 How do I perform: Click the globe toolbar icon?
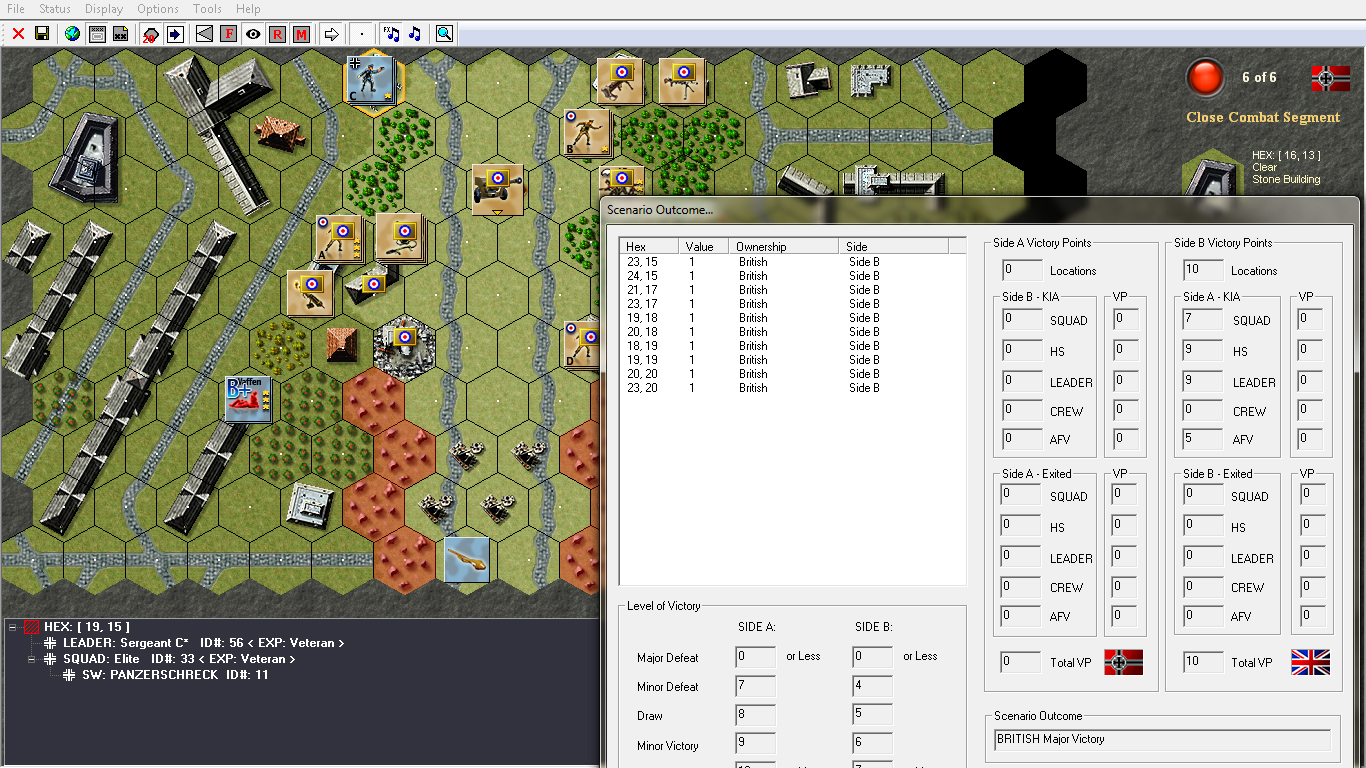pos(72,34)
